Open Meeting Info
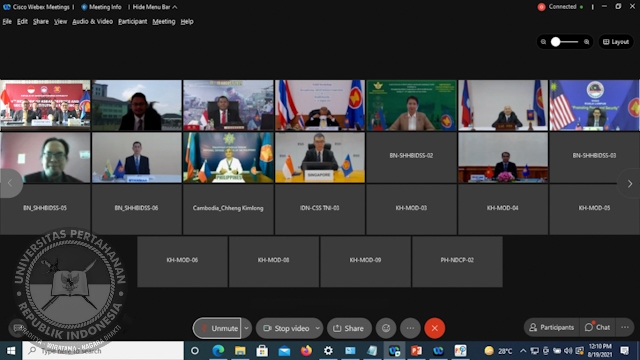This screenshot has width=640, height=360. click(x=101, y=7)
